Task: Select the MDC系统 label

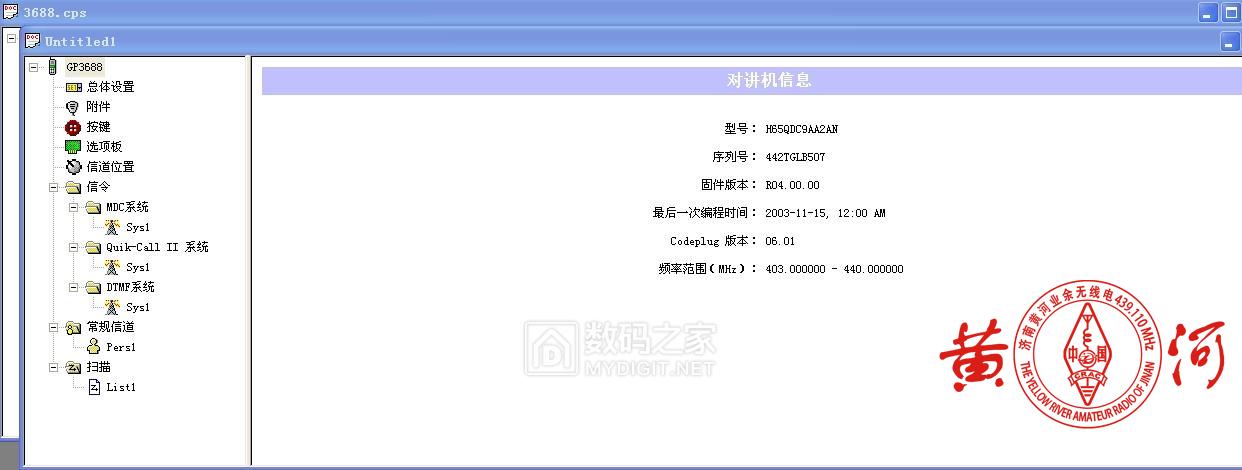Action: (127, 207)
